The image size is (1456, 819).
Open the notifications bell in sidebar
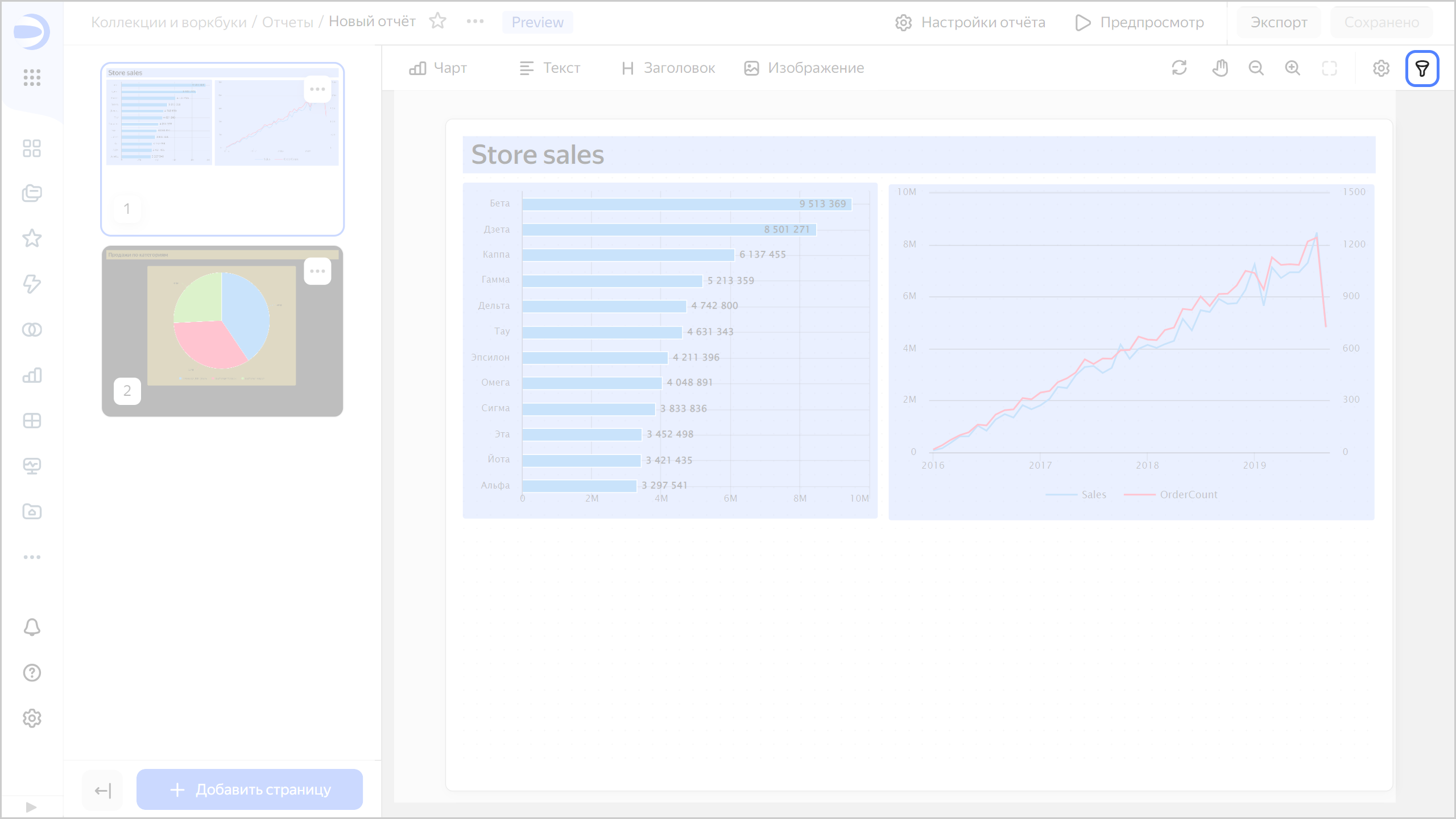(x=32, y=627)
